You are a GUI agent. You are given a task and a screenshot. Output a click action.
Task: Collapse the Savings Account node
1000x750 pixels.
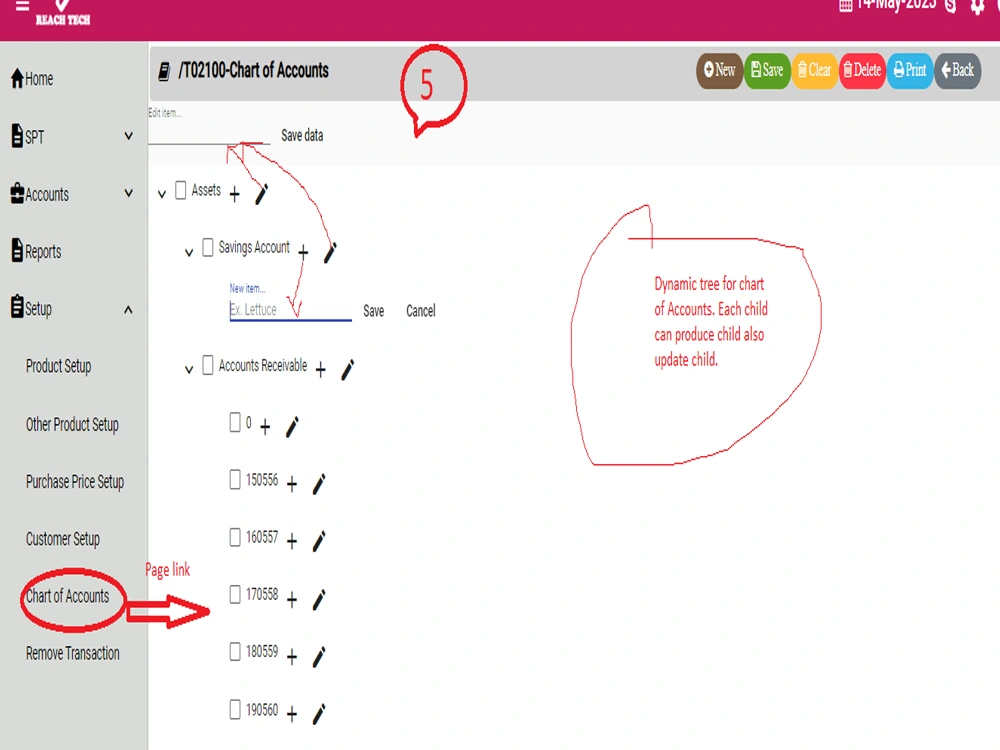coord(189,253)
